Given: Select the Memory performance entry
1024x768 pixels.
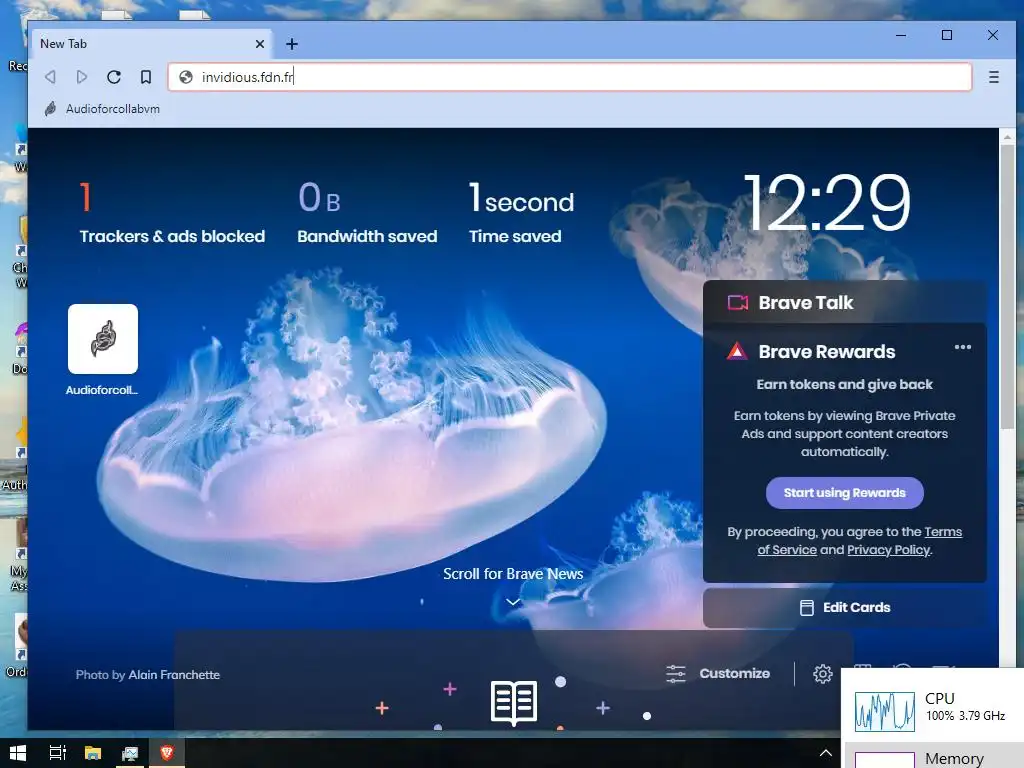Looking at the screenshot, I should coord(934,757).
